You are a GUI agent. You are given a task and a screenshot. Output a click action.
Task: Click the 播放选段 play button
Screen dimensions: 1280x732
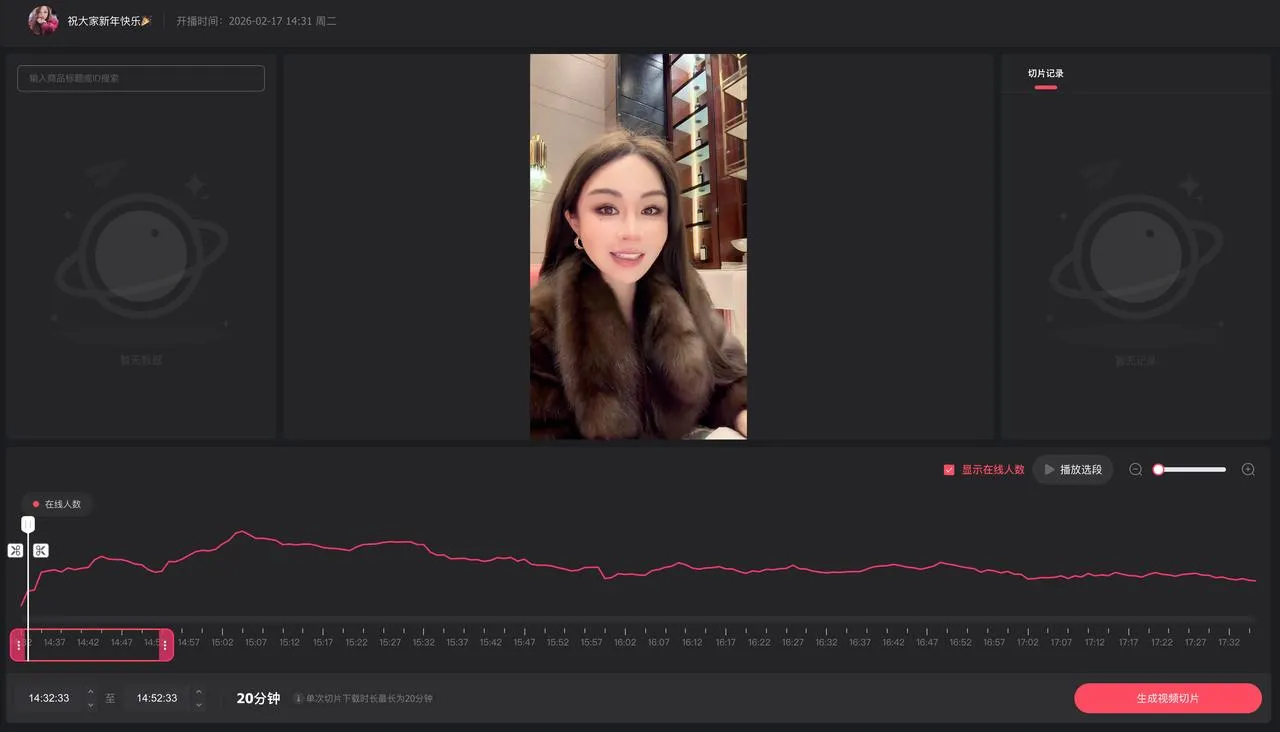point(1073,469)
